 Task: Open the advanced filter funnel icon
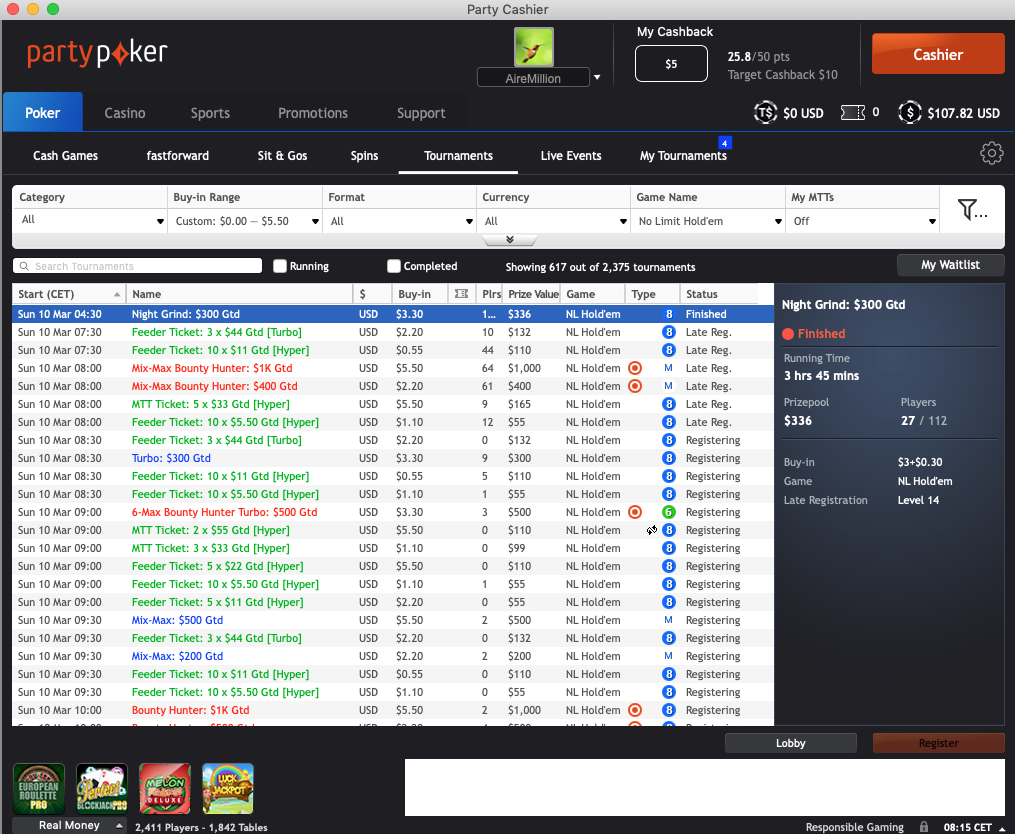(972, 209)
